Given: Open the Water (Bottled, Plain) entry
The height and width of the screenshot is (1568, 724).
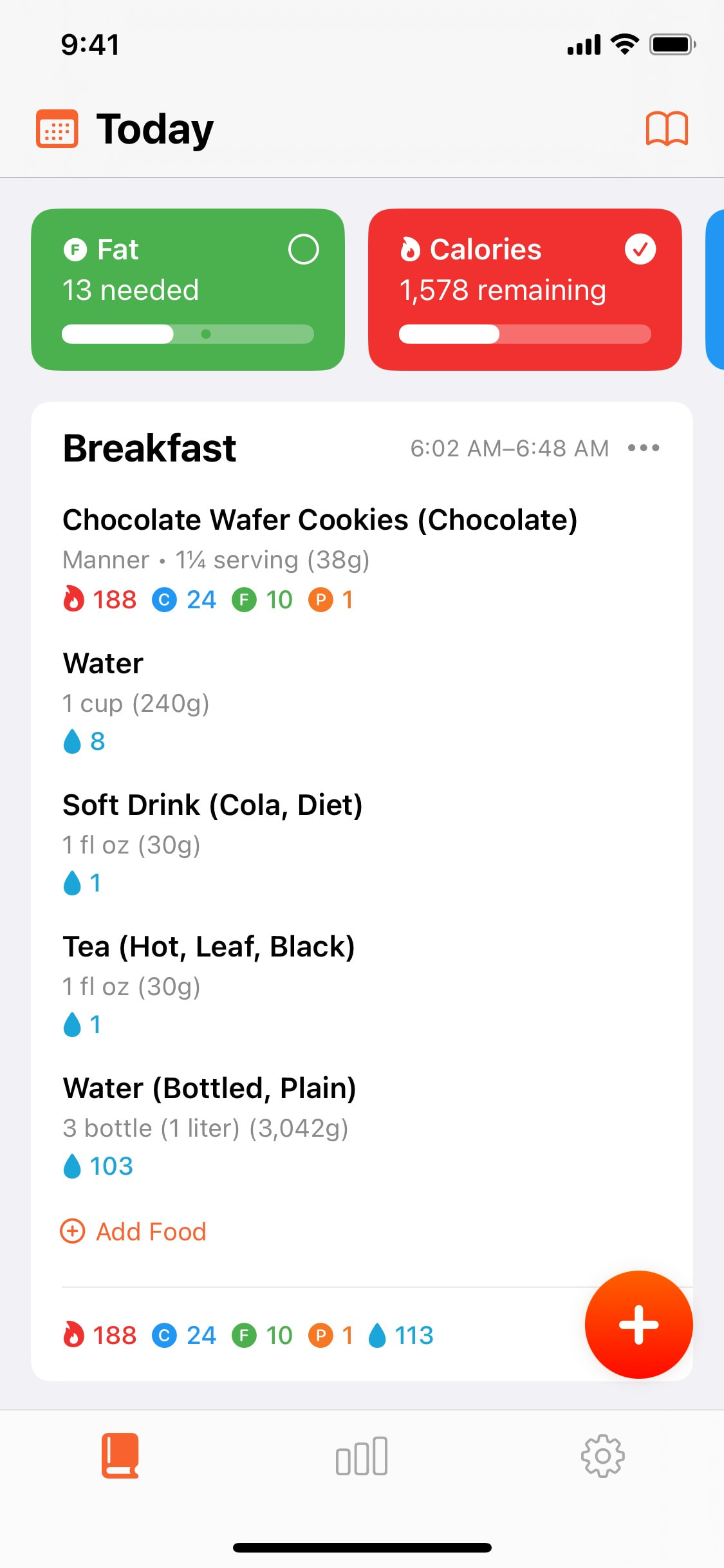Looking at the screenshot, I should tap(209, 1088).
